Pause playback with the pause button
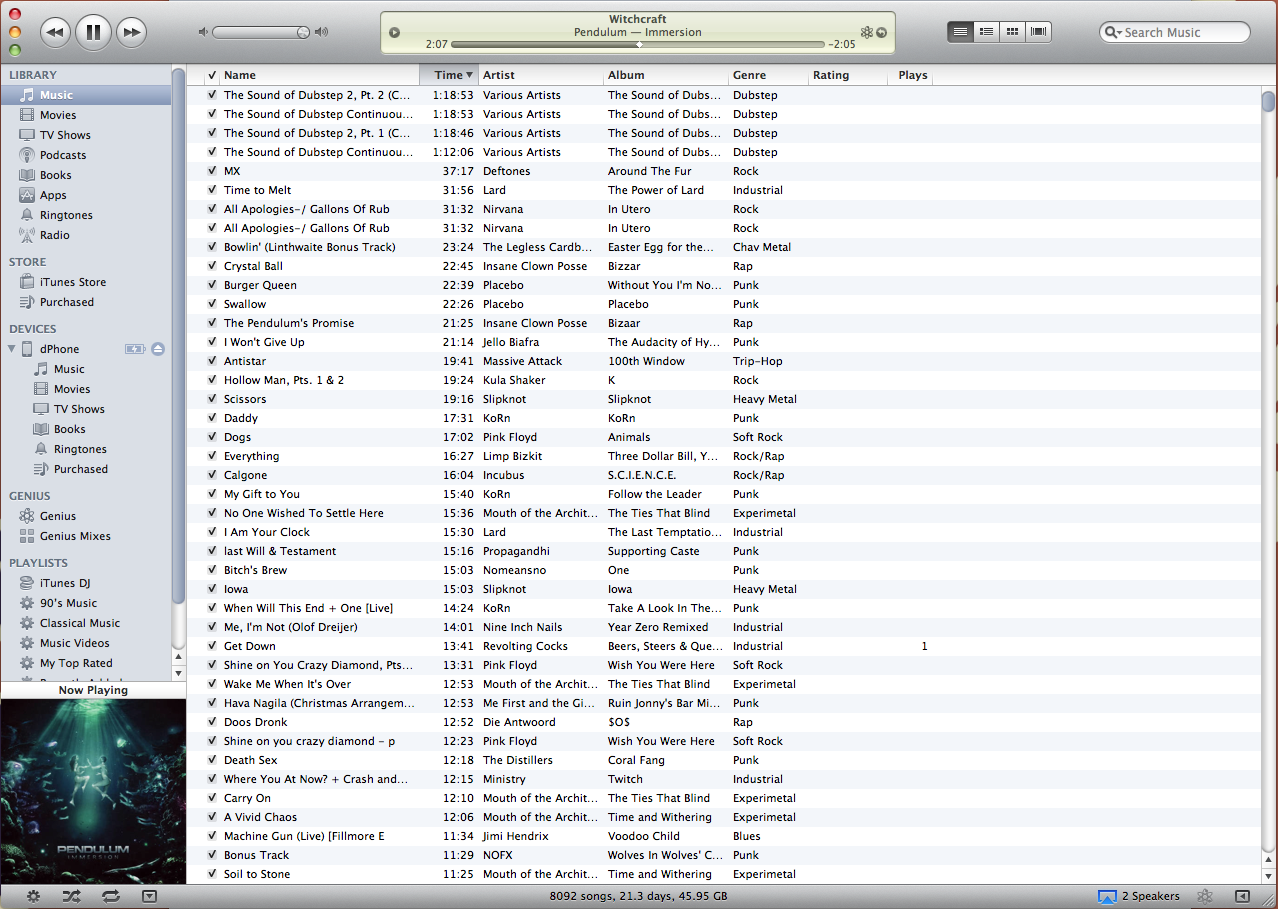 [93, 32]
